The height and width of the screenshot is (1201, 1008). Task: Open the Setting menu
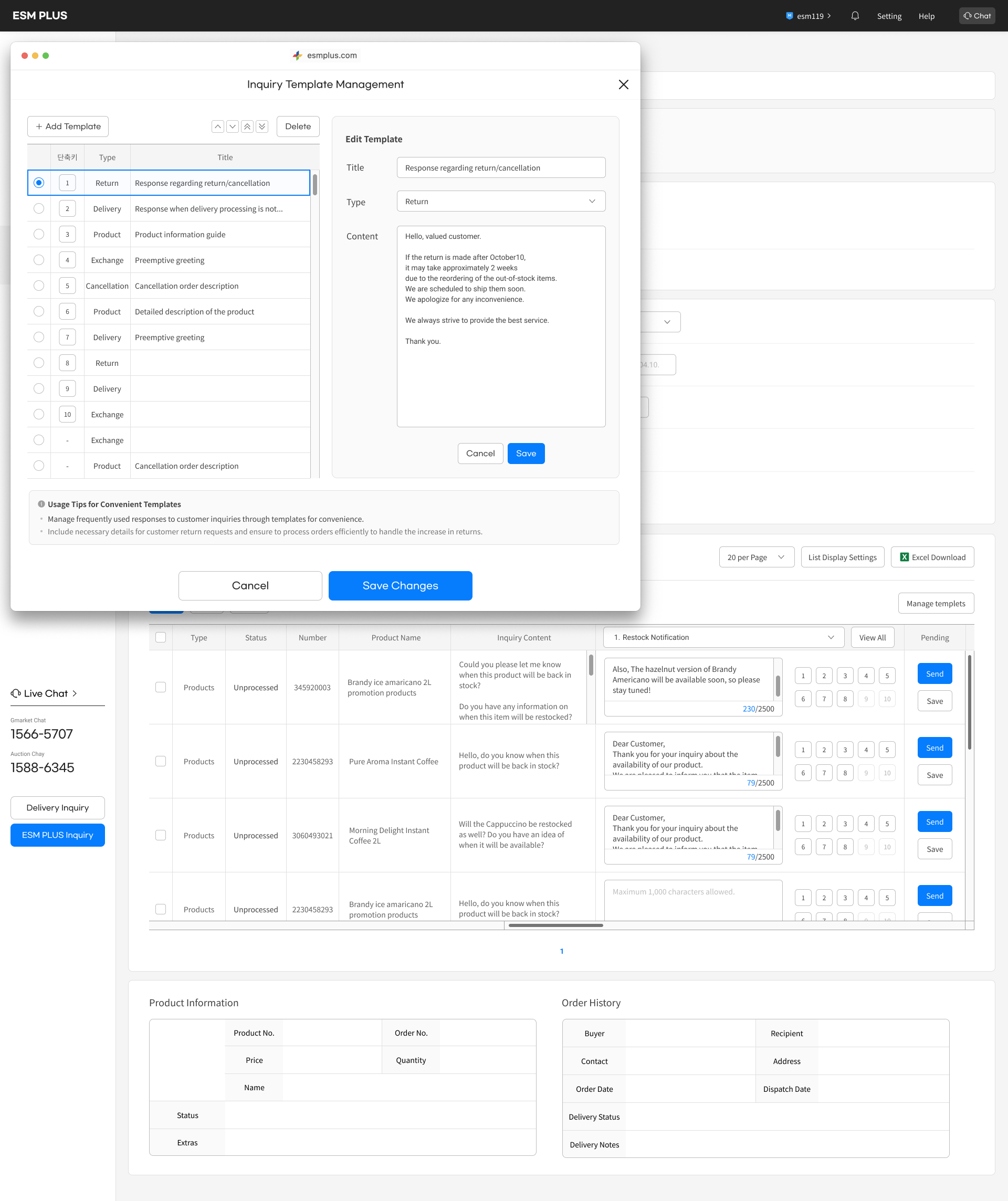tap(888, 16)
